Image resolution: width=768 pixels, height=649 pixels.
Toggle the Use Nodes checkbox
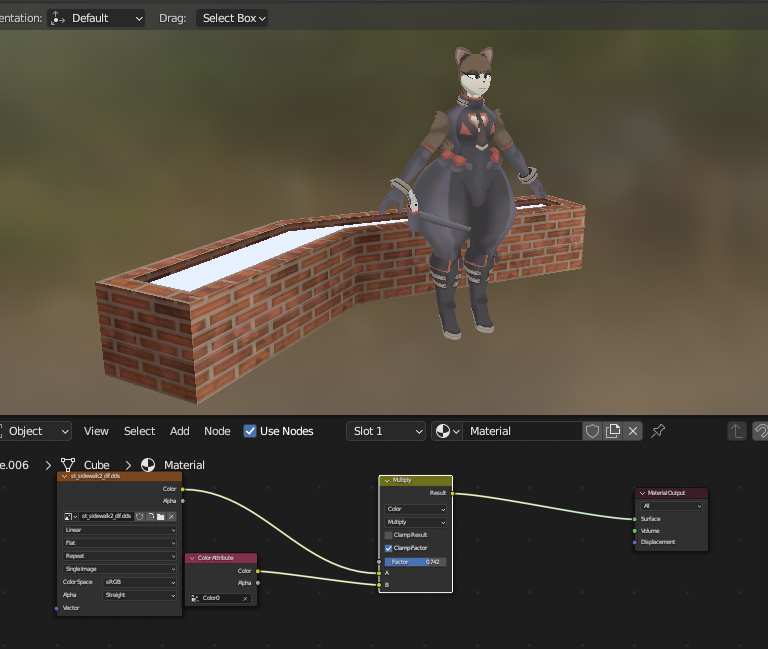coord(250,431)
